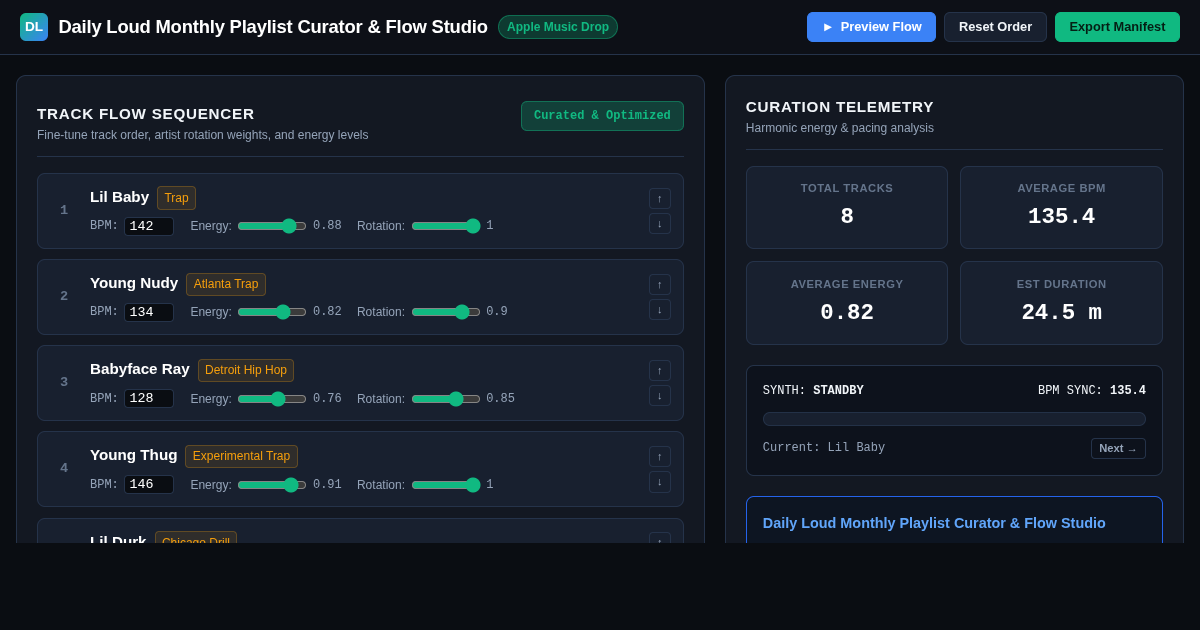
Task: Click the BPM SYNC: 135.4 readout
Action: pos(1092,391)
